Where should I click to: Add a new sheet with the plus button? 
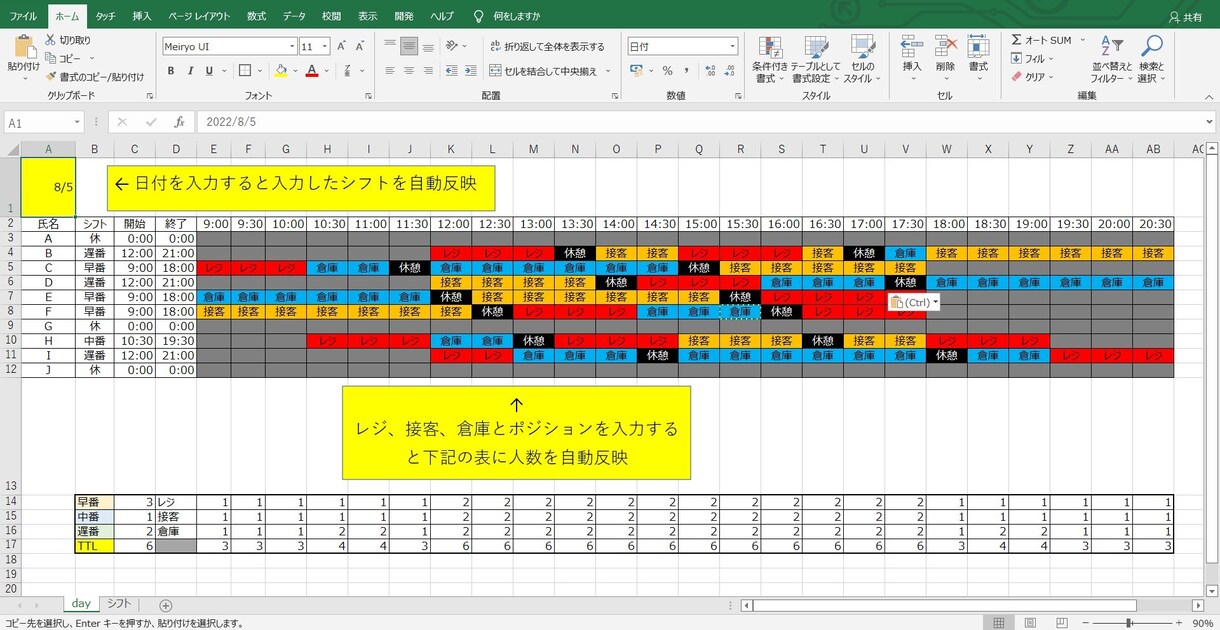pyautogui.click(x=166, y=605)
